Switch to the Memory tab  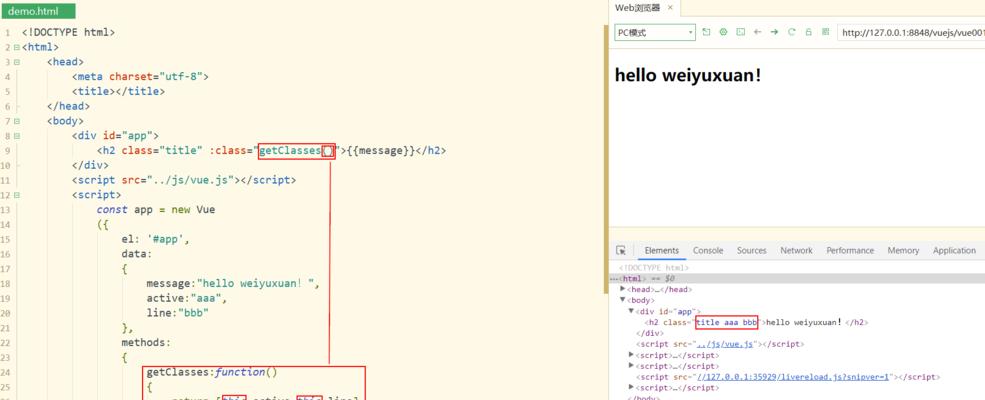click(x=903, y=250)
